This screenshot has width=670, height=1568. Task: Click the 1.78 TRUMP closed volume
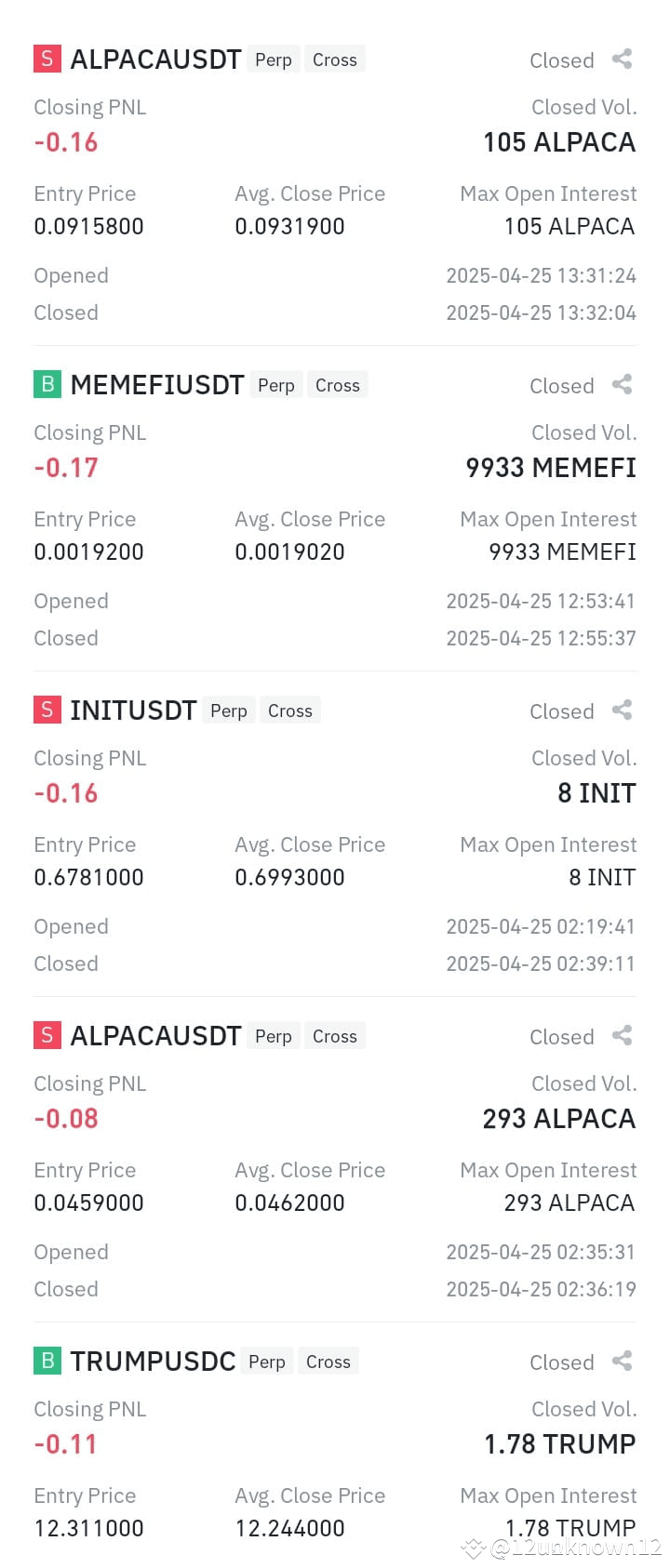[x=560, y=1444]
